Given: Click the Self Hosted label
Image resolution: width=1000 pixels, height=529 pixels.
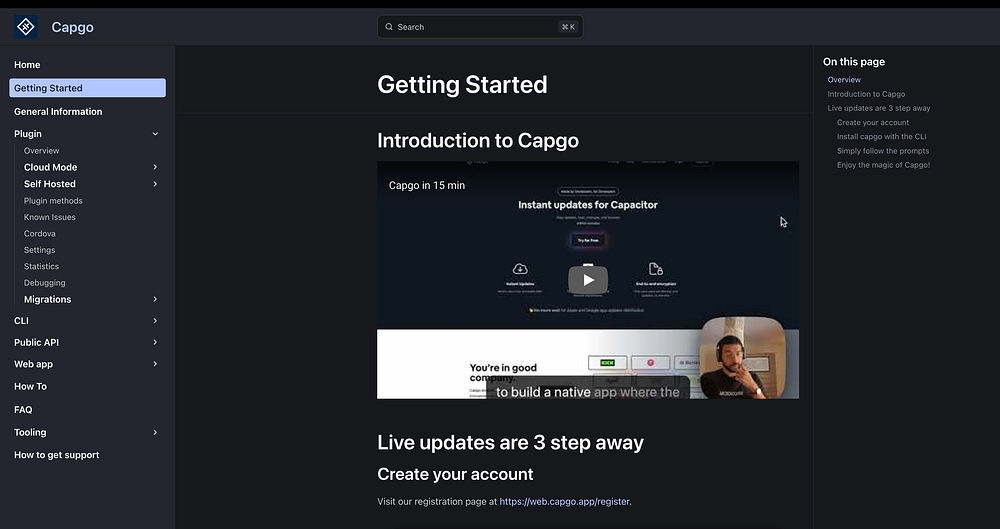Looking at the screenshot, I should 50,184.
